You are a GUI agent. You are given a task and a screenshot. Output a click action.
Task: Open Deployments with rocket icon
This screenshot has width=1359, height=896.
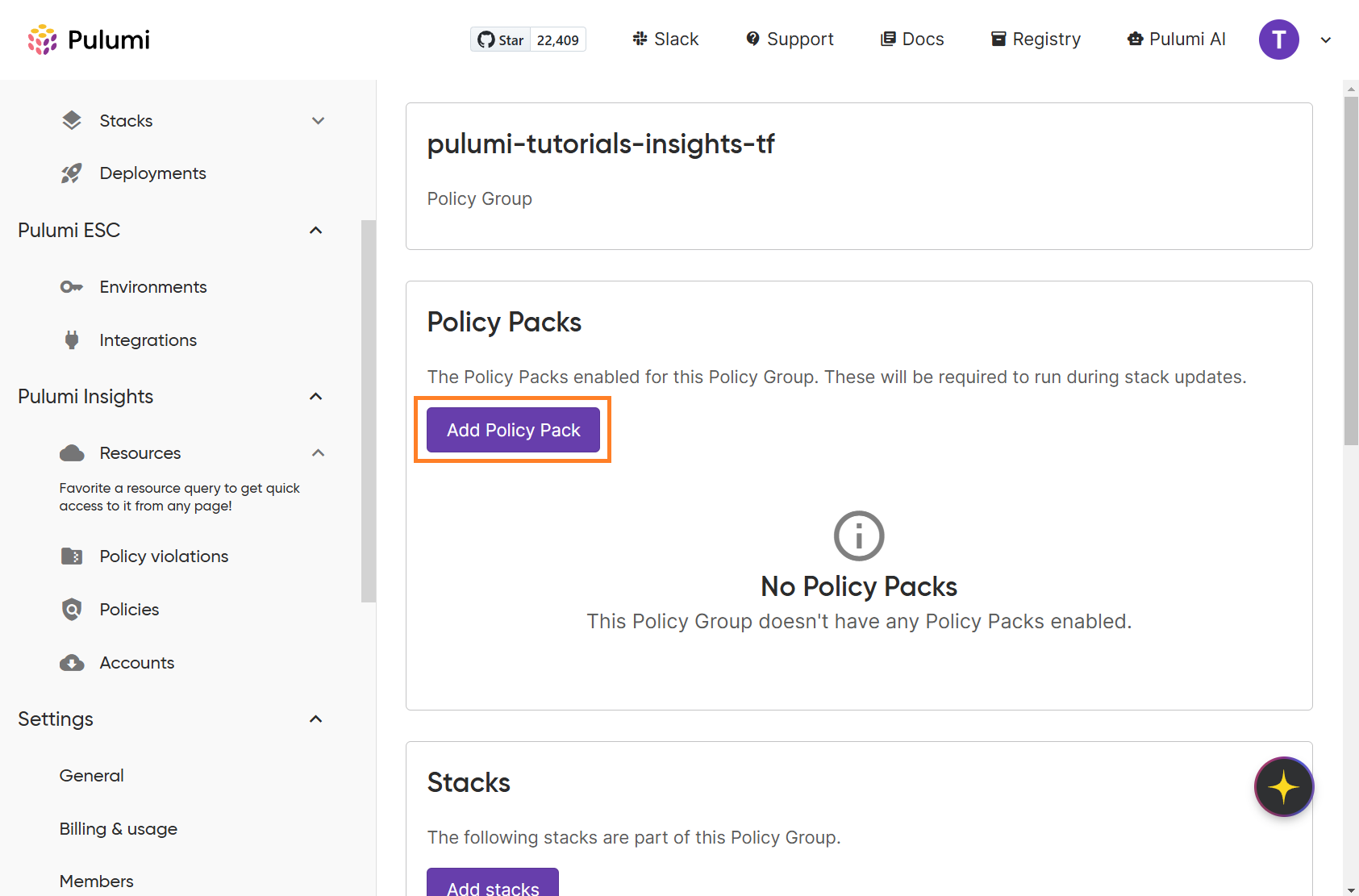(72, 173)
